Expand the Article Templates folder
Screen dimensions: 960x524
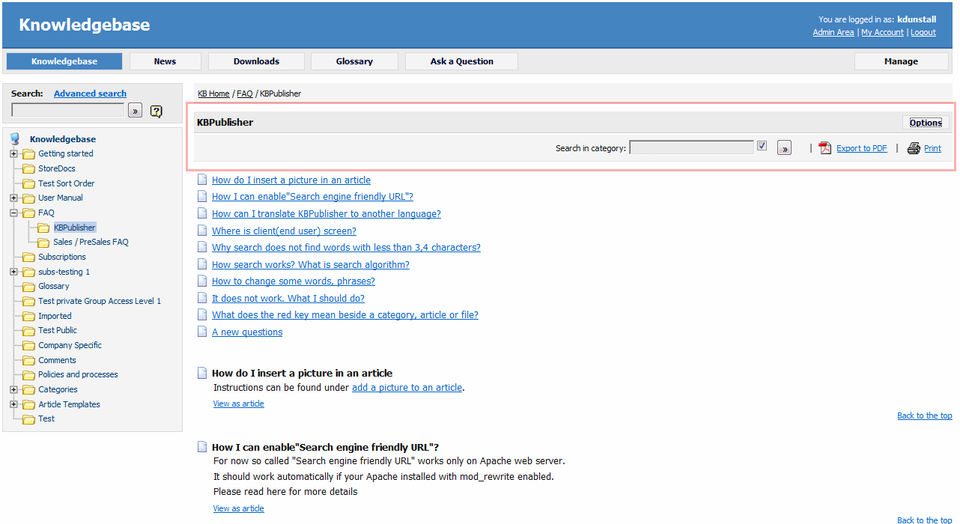(13, 404)
